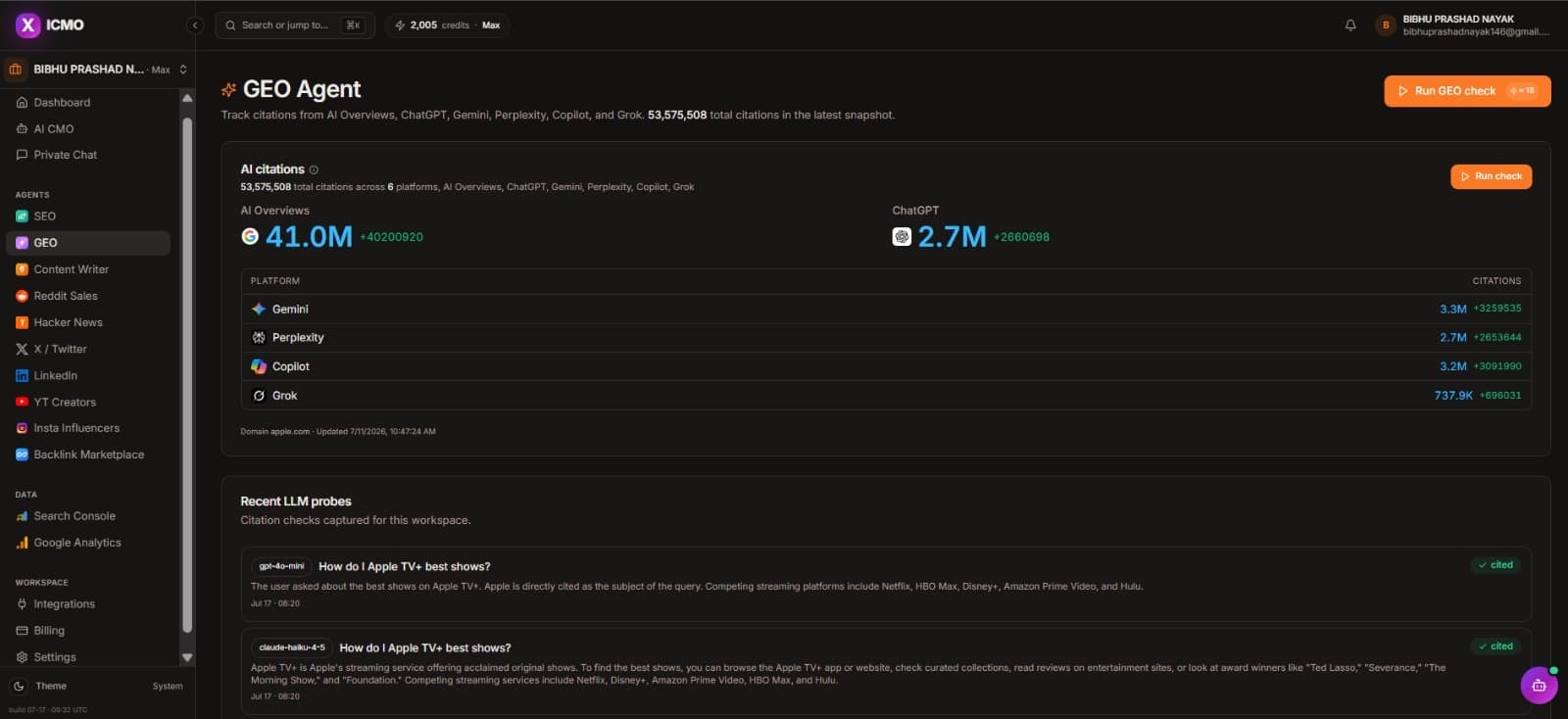Image resolution: width=1568 pixels, height=719 pixels.
Task: Open the workspace switcher dropdown
Action: pos(97,70)
